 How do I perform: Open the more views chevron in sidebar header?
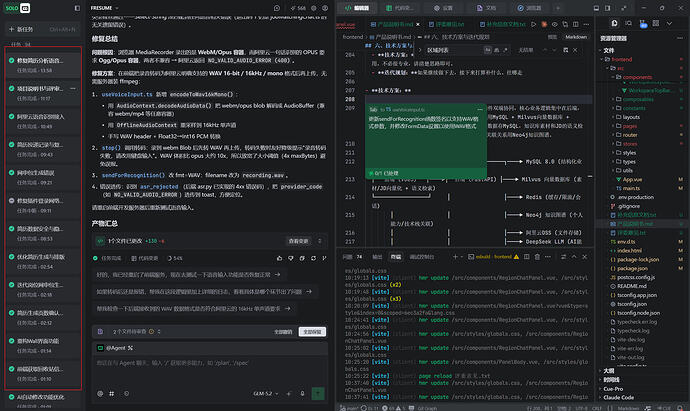669,23
